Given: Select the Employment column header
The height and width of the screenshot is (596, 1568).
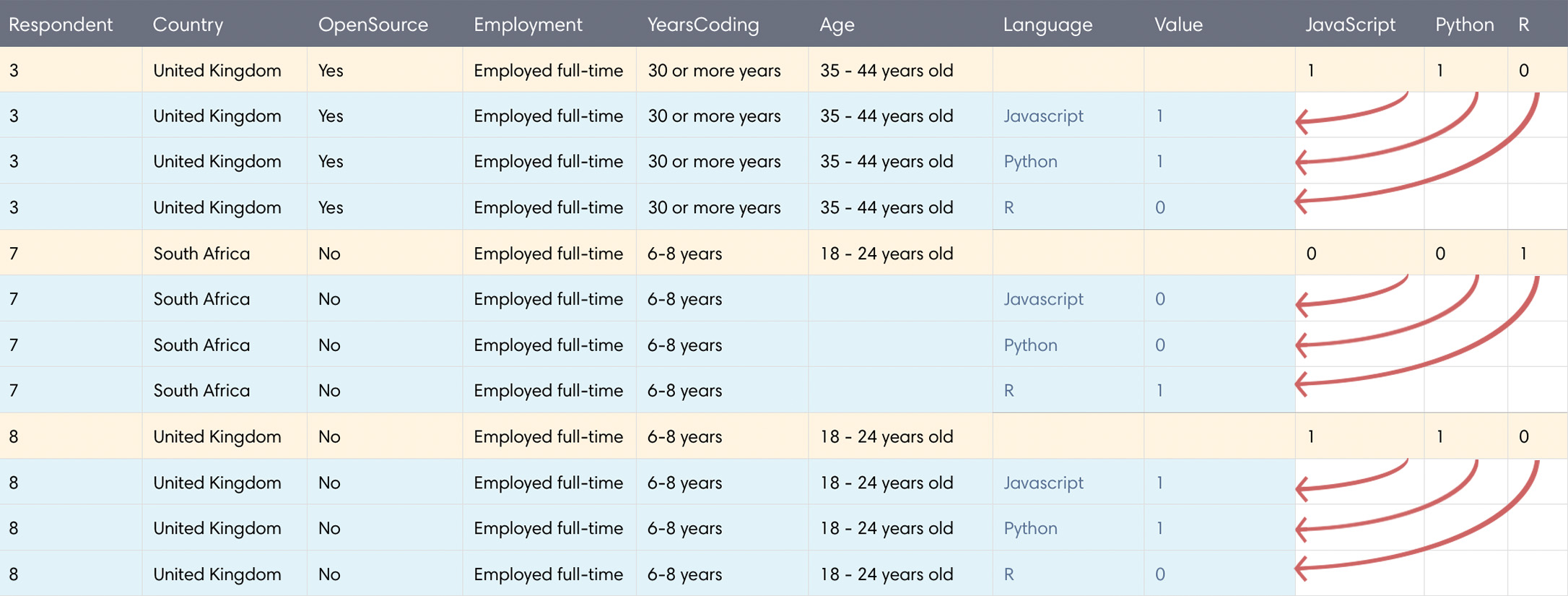Looking at the screenshot, I should 528,25.
